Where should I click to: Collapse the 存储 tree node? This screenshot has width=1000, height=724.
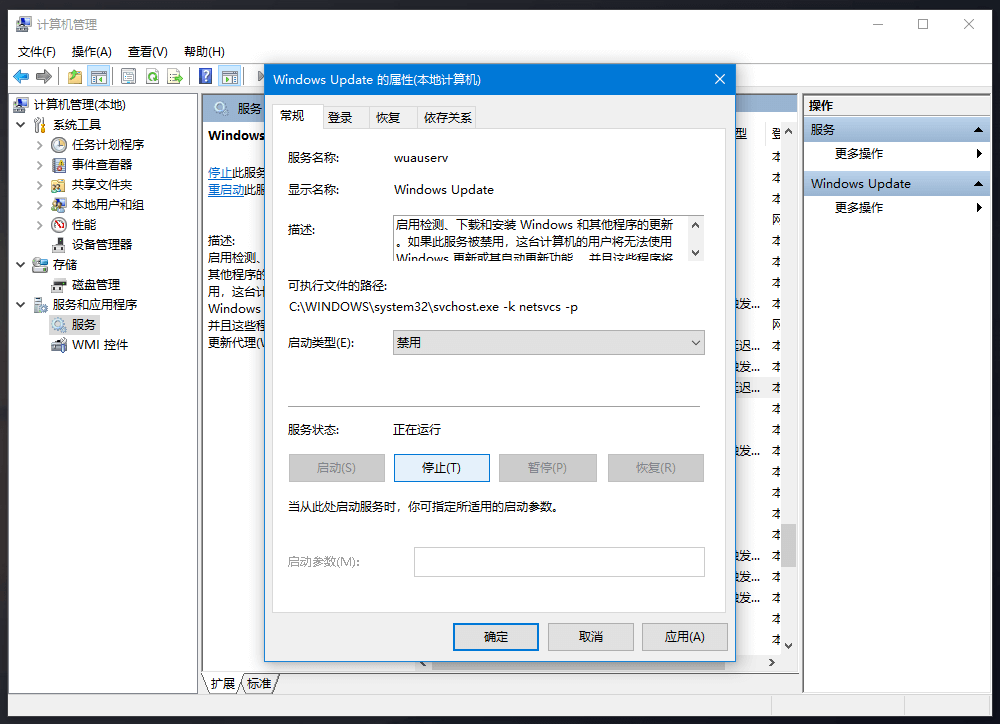click(x=20, y=265)
